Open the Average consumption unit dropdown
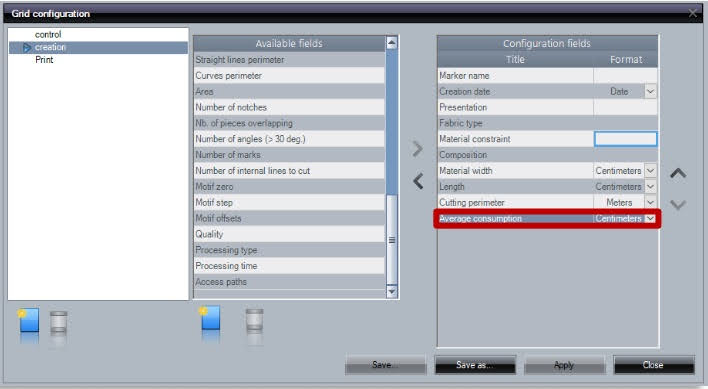The height and width of the screenshot is (389, 708). click(x=650, y=218)
